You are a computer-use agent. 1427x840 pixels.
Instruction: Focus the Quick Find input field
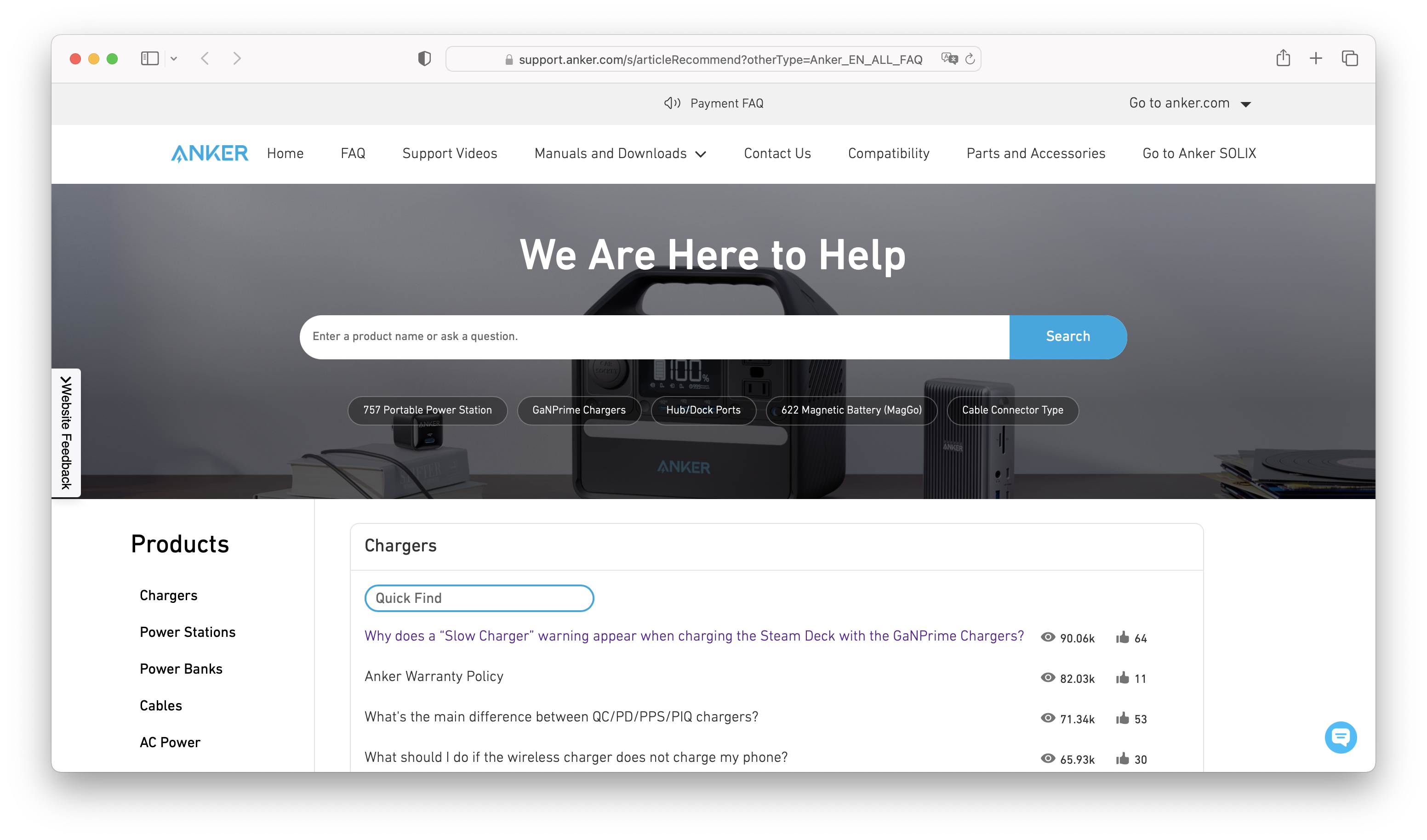[479, 598]
